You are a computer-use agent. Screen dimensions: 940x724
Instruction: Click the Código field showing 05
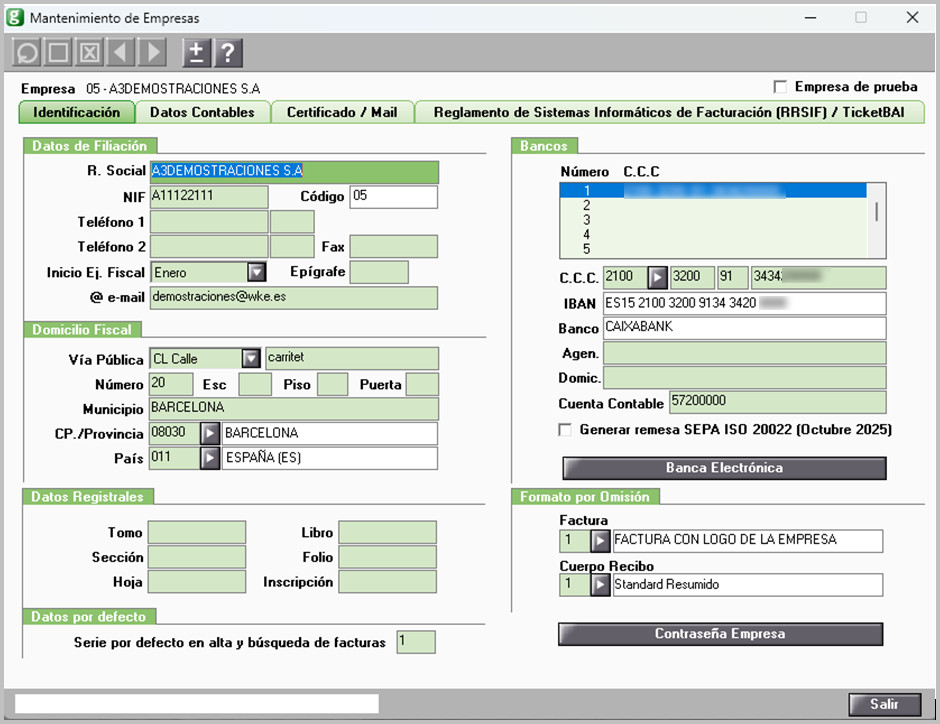pos(394,197)
